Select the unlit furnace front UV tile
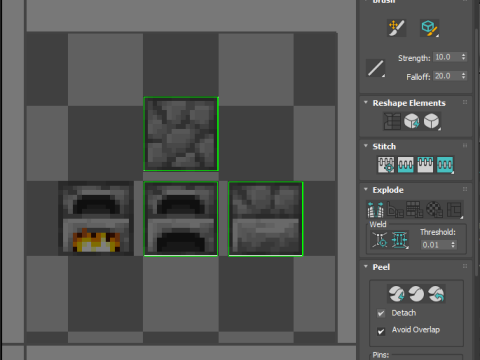Screen dimensions: 480x360 point(181,219)
